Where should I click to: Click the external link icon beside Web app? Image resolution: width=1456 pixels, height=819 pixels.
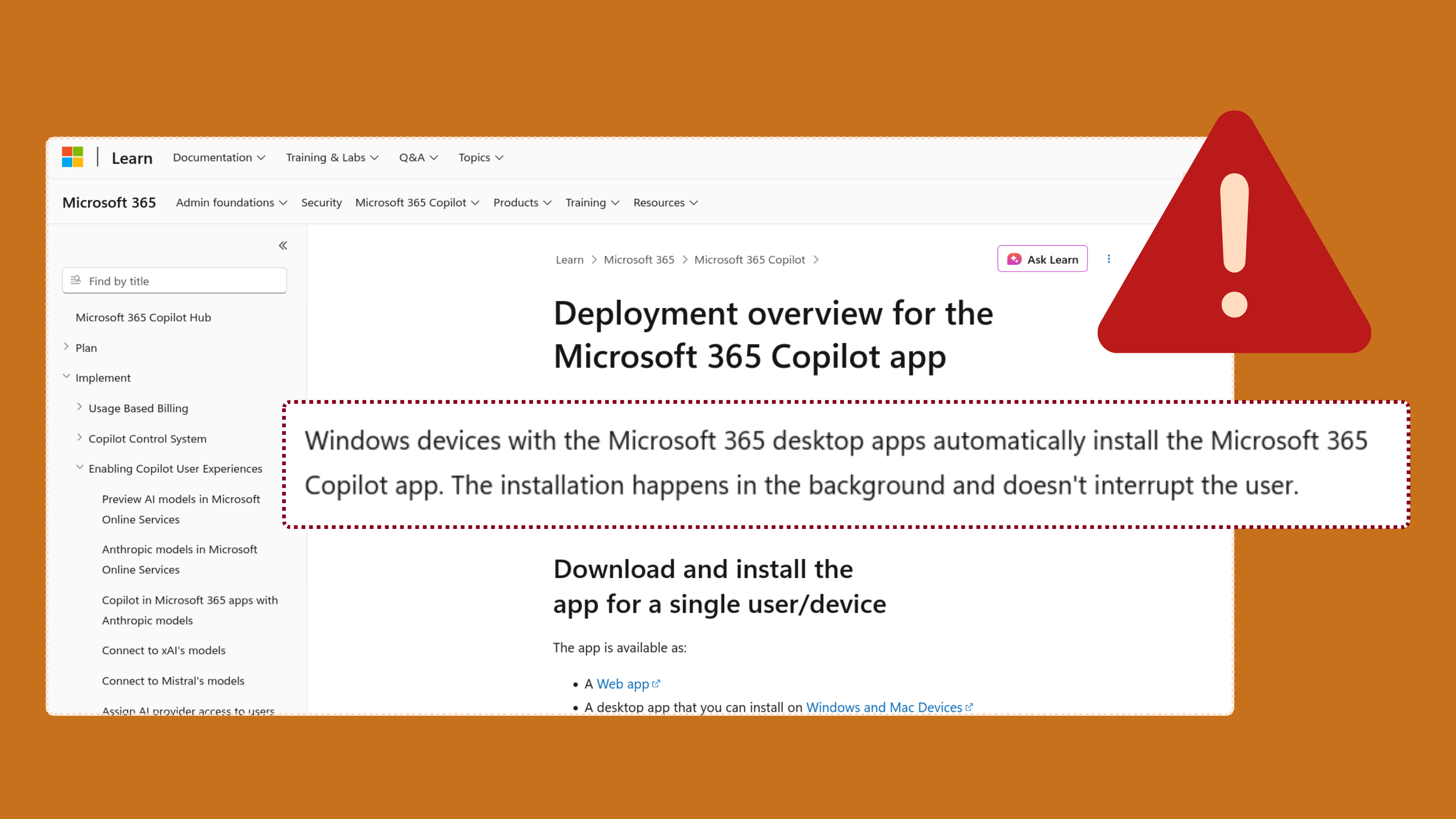[x=656, y=684]
